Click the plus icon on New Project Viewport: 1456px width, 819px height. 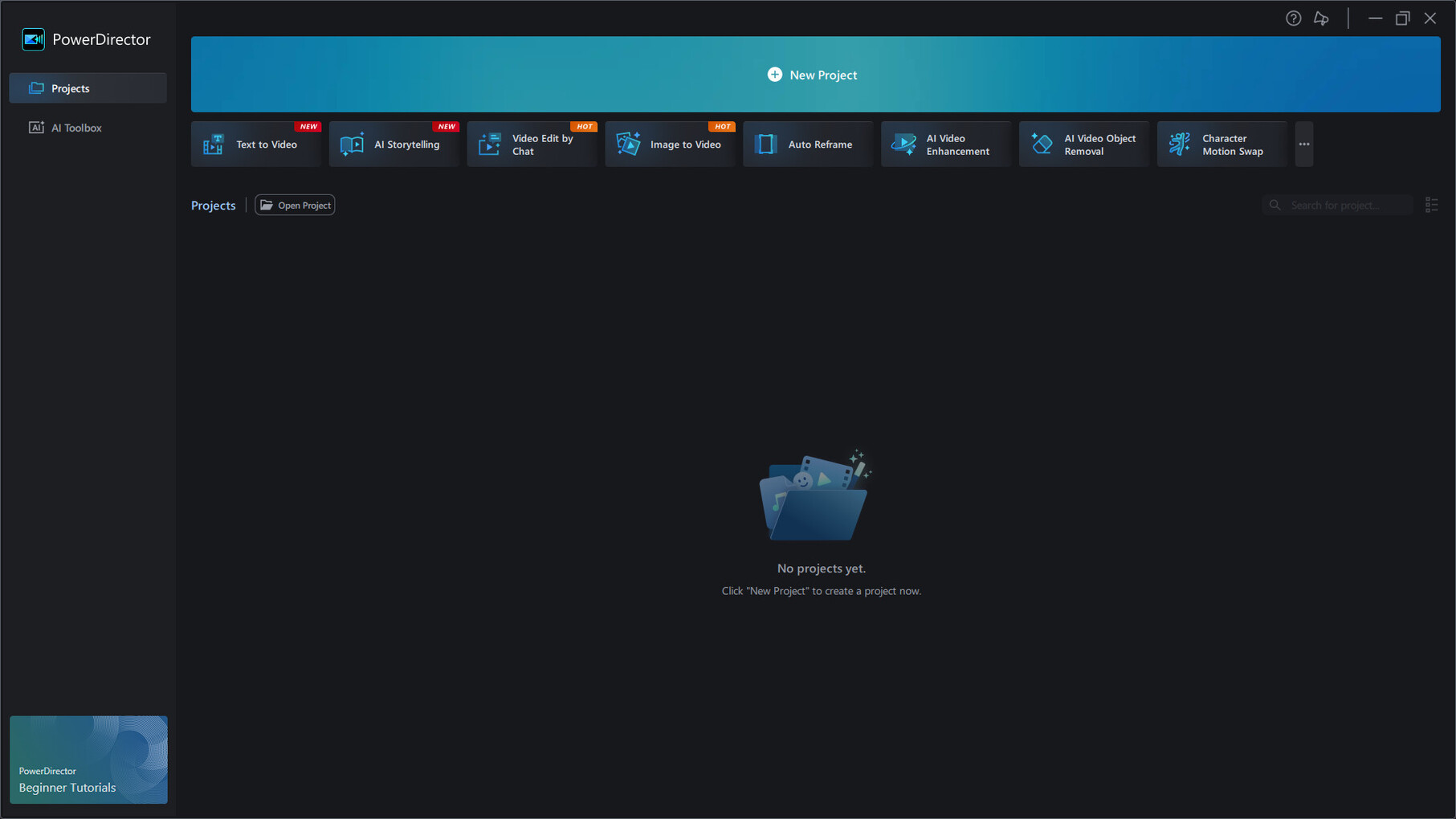(774, 75)
